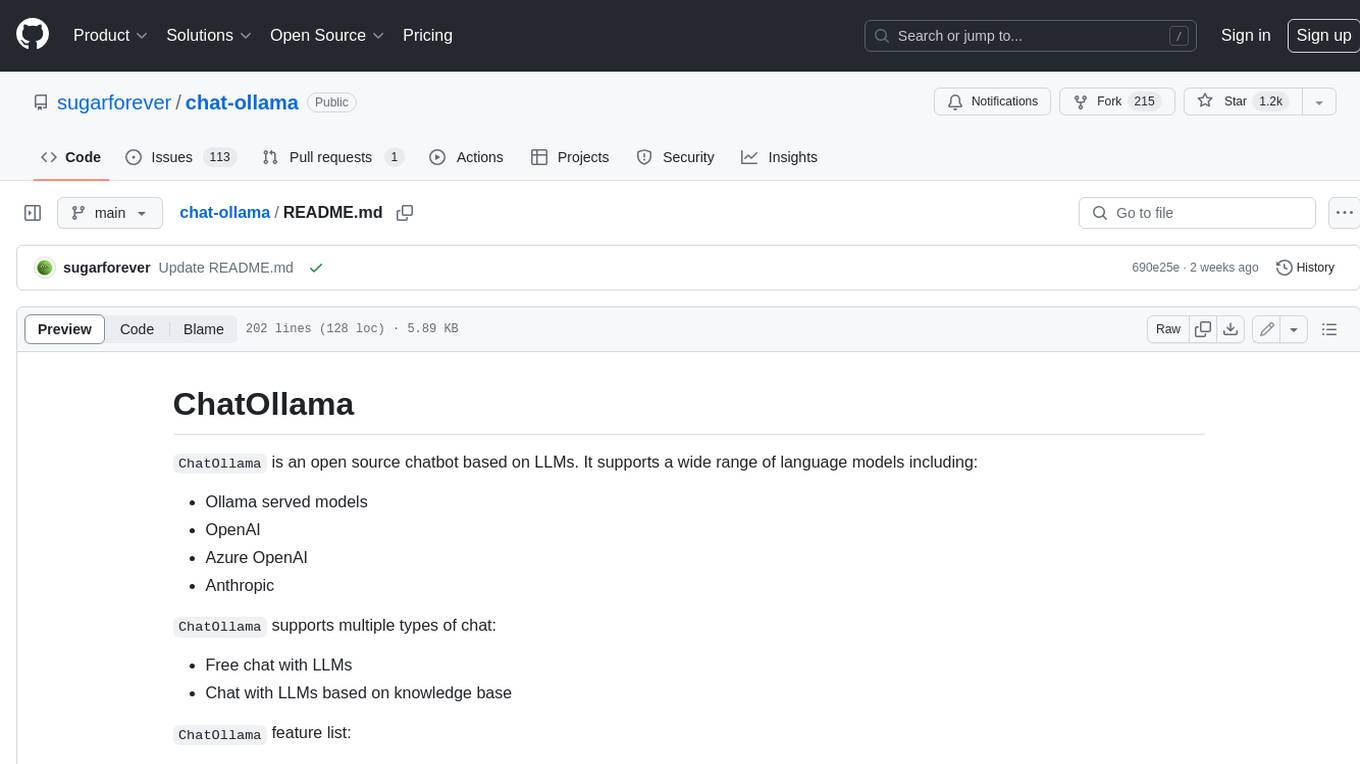The image size is (1360, 764).
Task: Switch to Code view of README
Action: [x=137, y=329]
